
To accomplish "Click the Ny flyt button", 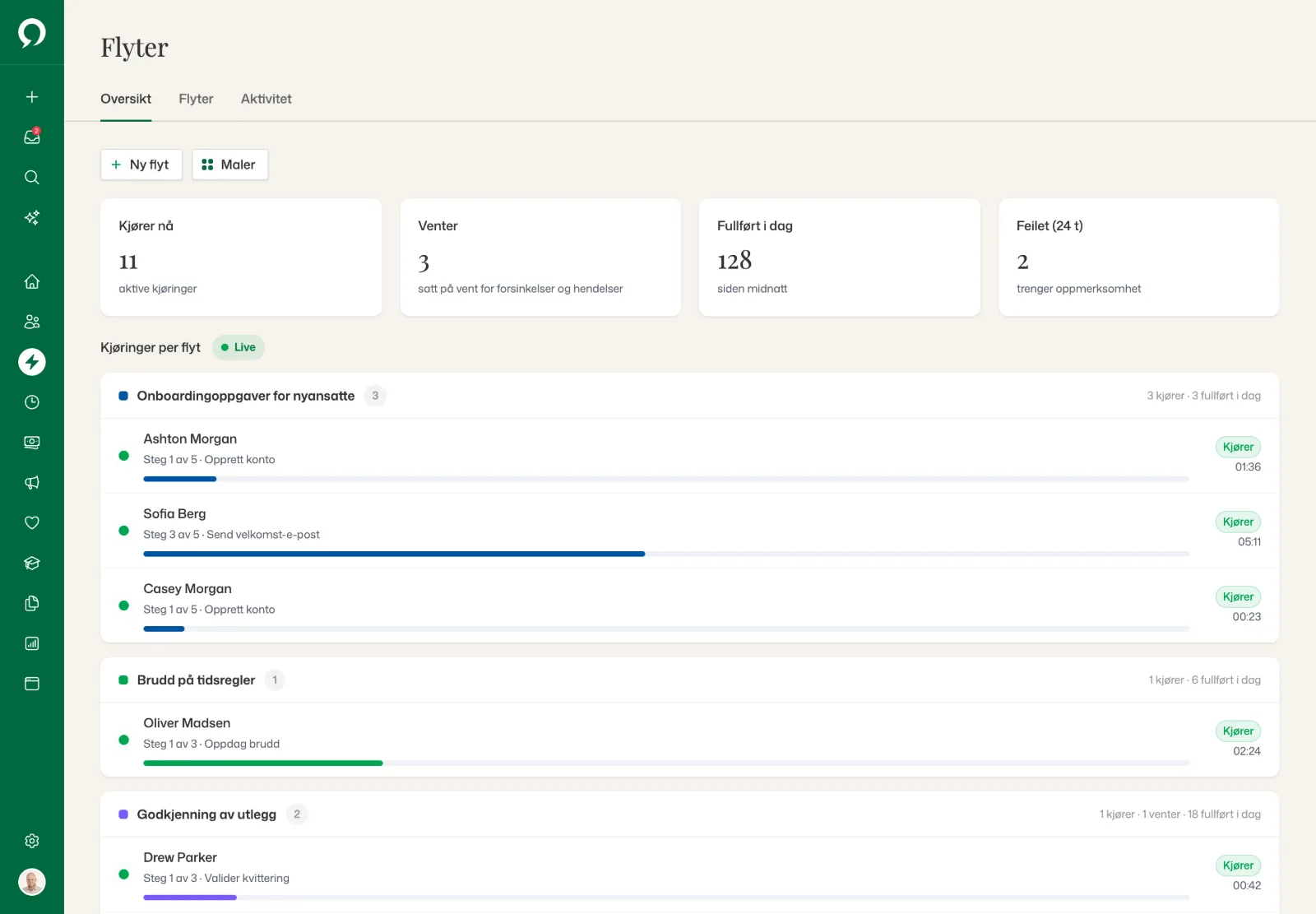I will coord(141,165).
